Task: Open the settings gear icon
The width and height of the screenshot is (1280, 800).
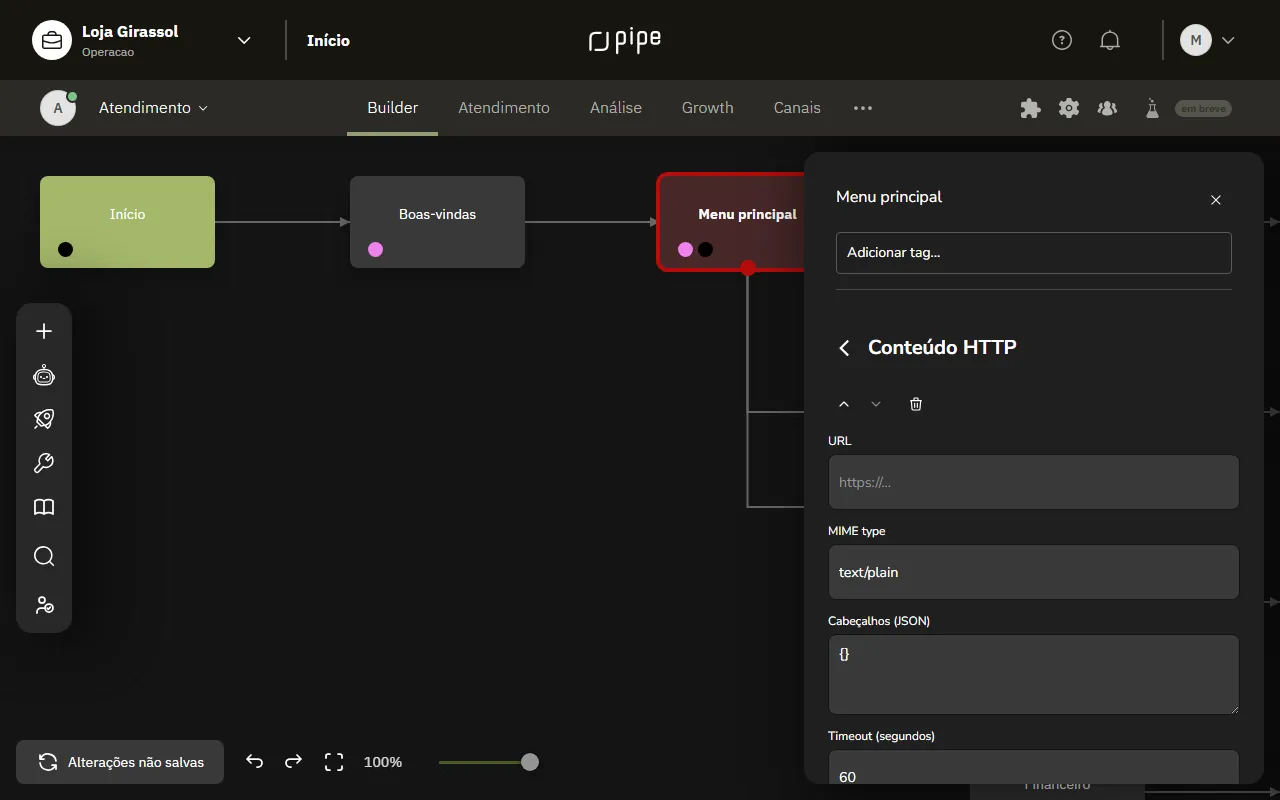Action: coord(1069,108)
